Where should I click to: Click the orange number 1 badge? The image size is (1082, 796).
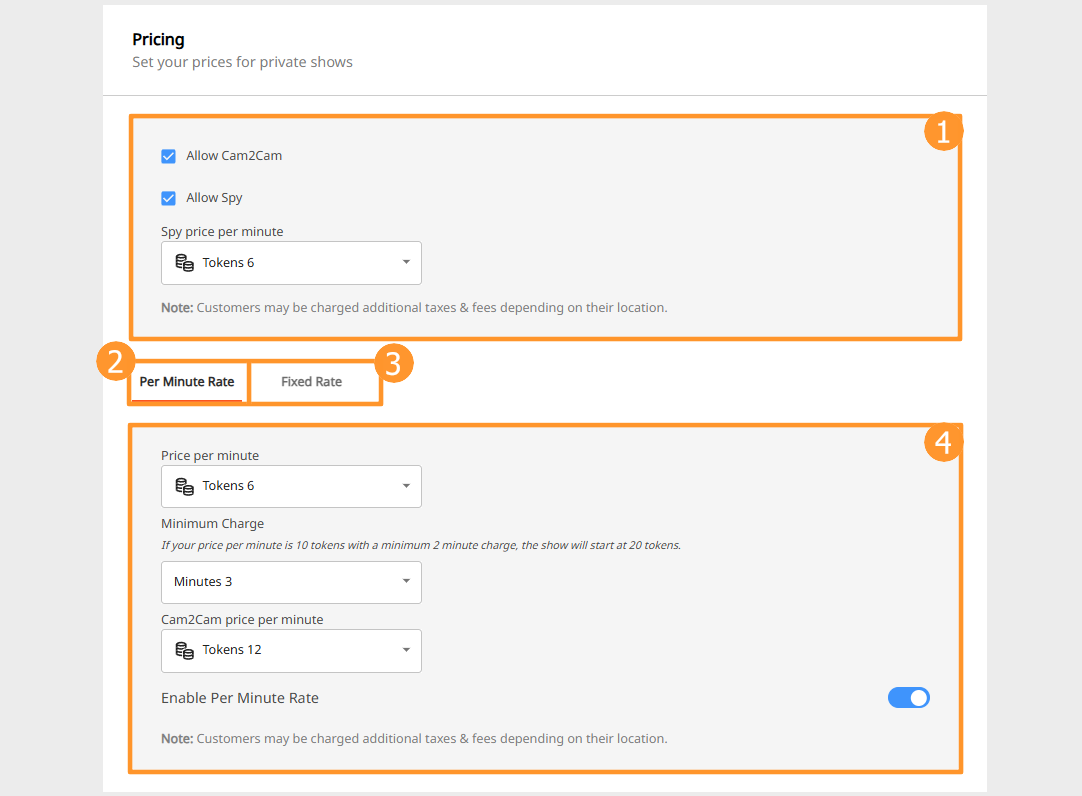click(x=942, y=131)
